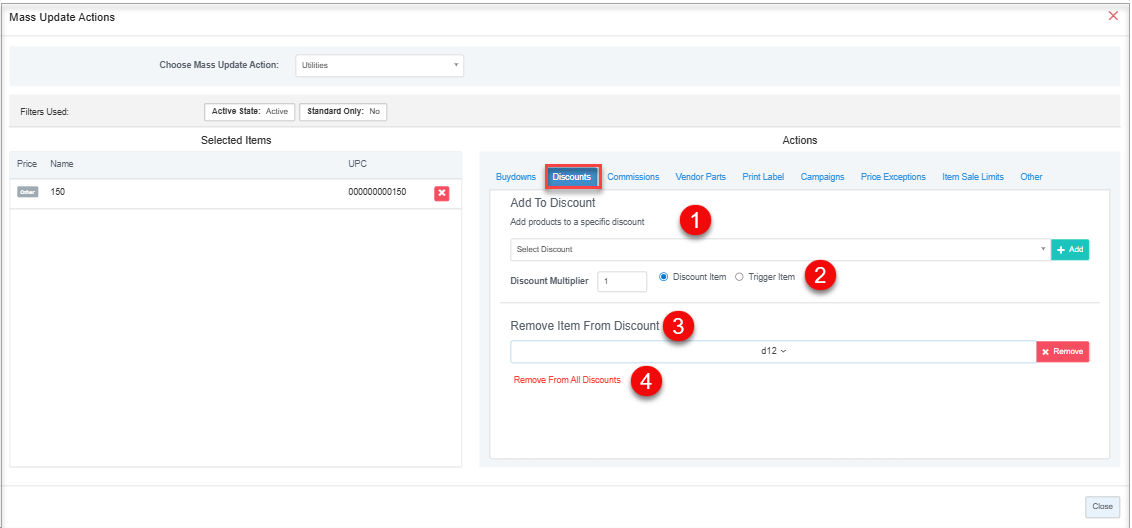Select the Discount Item radio button
Image resolution: width=1132 pixels, height=528 pixels.
[664, 277]
